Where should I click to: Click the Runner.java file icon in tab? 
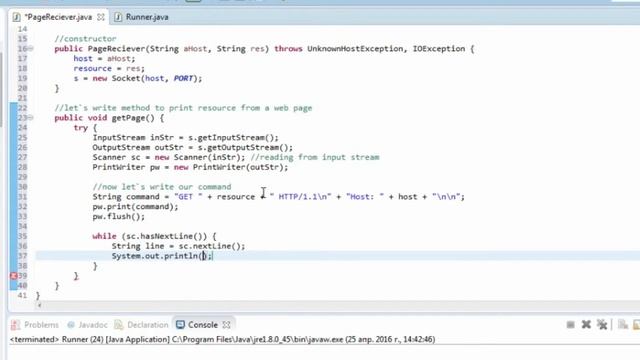click(x=118, y=17)
